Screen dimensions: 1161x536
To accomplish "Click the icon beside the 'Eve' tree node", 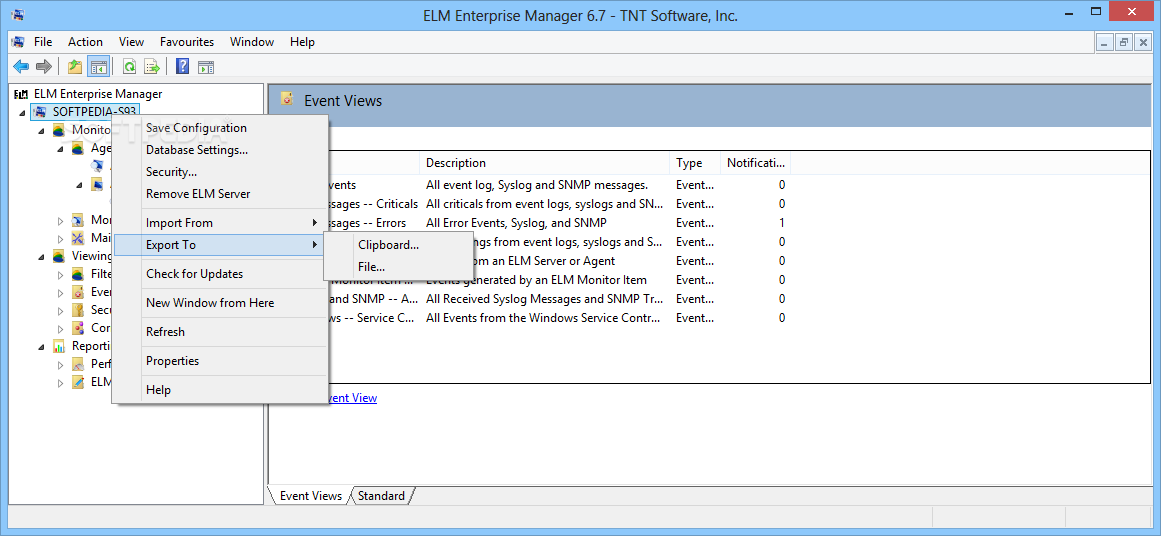I will [x=78, y=292].
